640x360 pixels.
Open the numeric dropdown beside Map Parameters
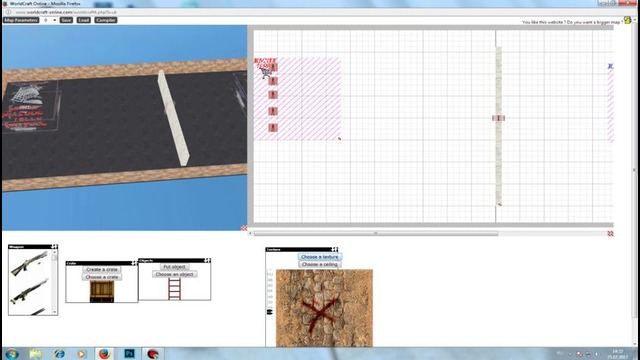pyautogui.click(x=49, y=20)
